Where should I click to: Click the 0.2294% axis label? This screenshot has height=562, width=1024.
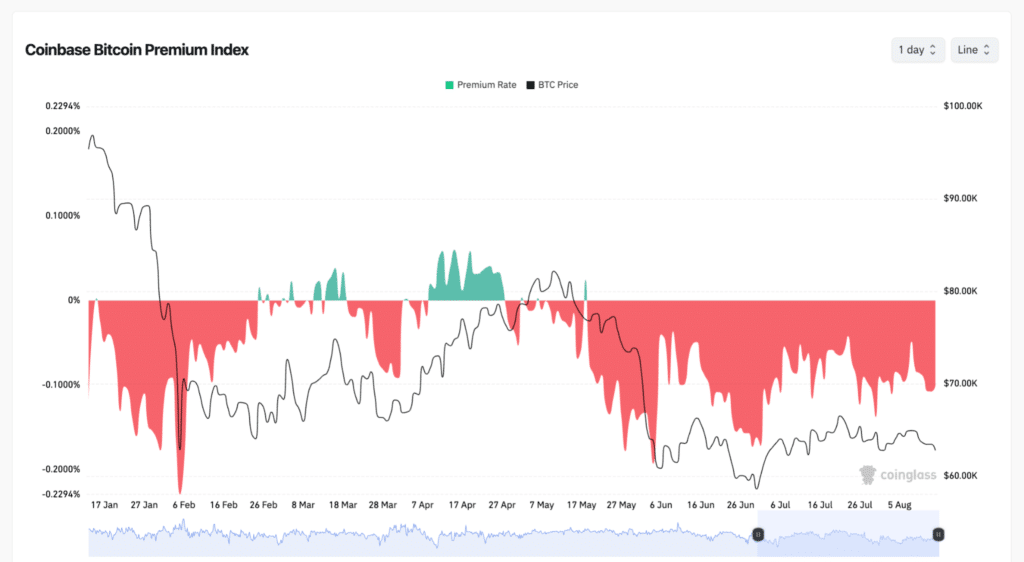pos(63,106)
